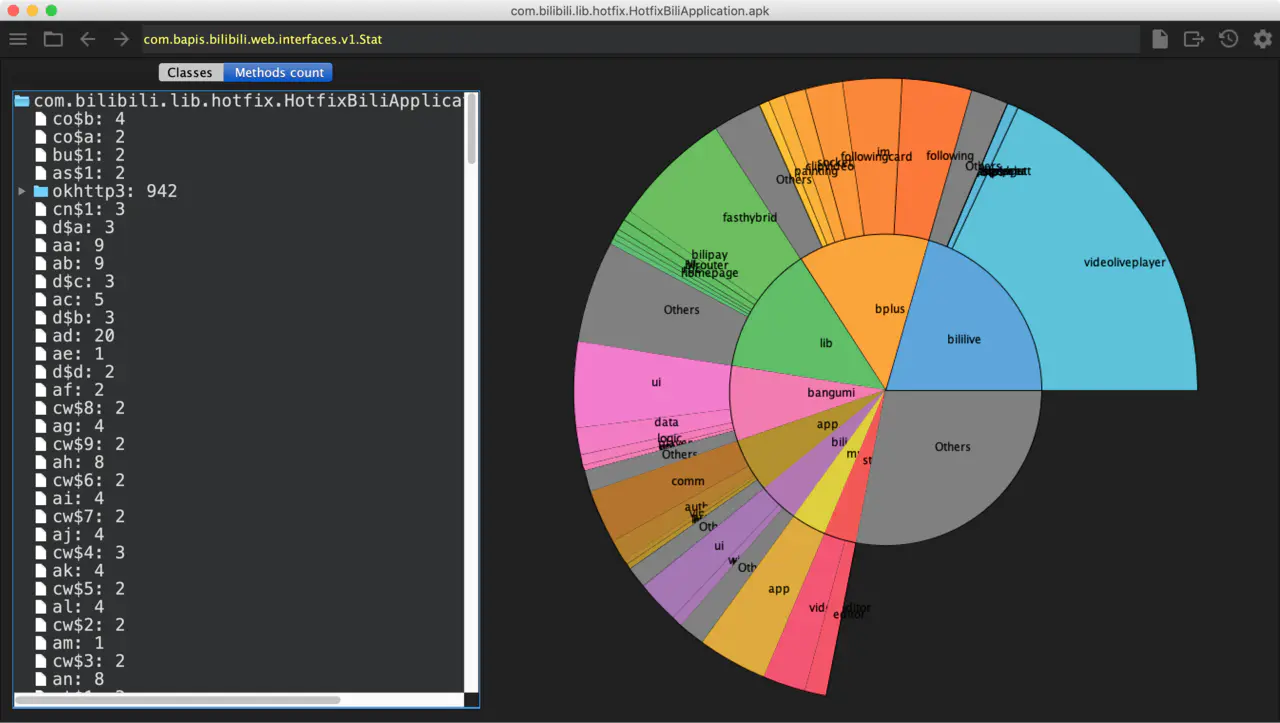Select the 'aa: 9' row
1280x723 pixels.
238,245
